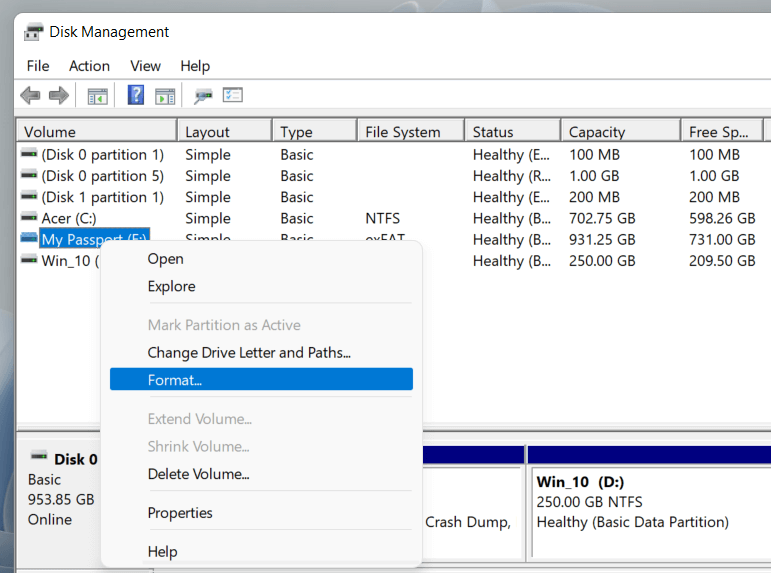
Task: Select Delete Volume... in context menu
Action: (x=198, y=474)
